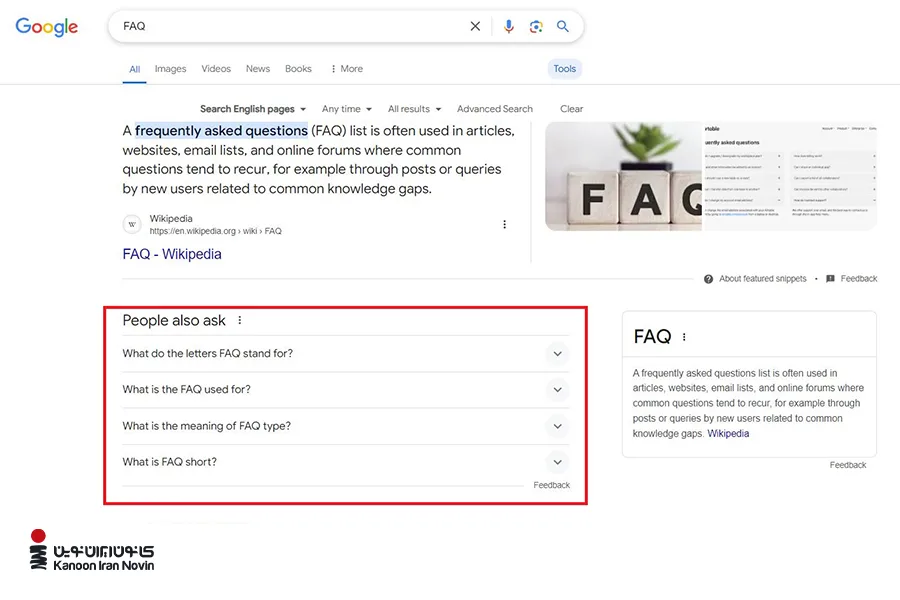
Task: Click the magnifying glass search icon
Action: point(562,26)
